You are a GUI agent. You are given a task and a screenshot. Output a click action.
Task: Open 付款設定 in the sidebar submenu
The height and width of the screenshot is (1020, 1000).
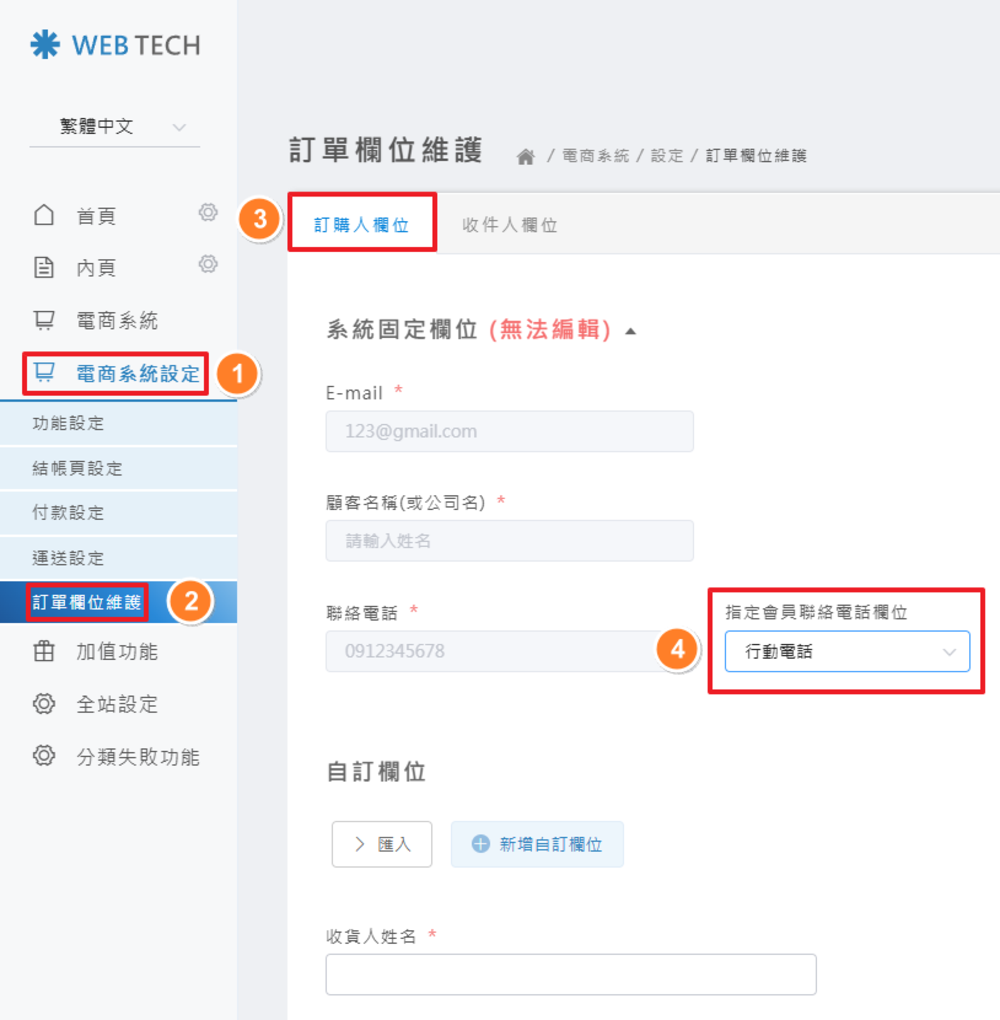[x=68, y=513]
